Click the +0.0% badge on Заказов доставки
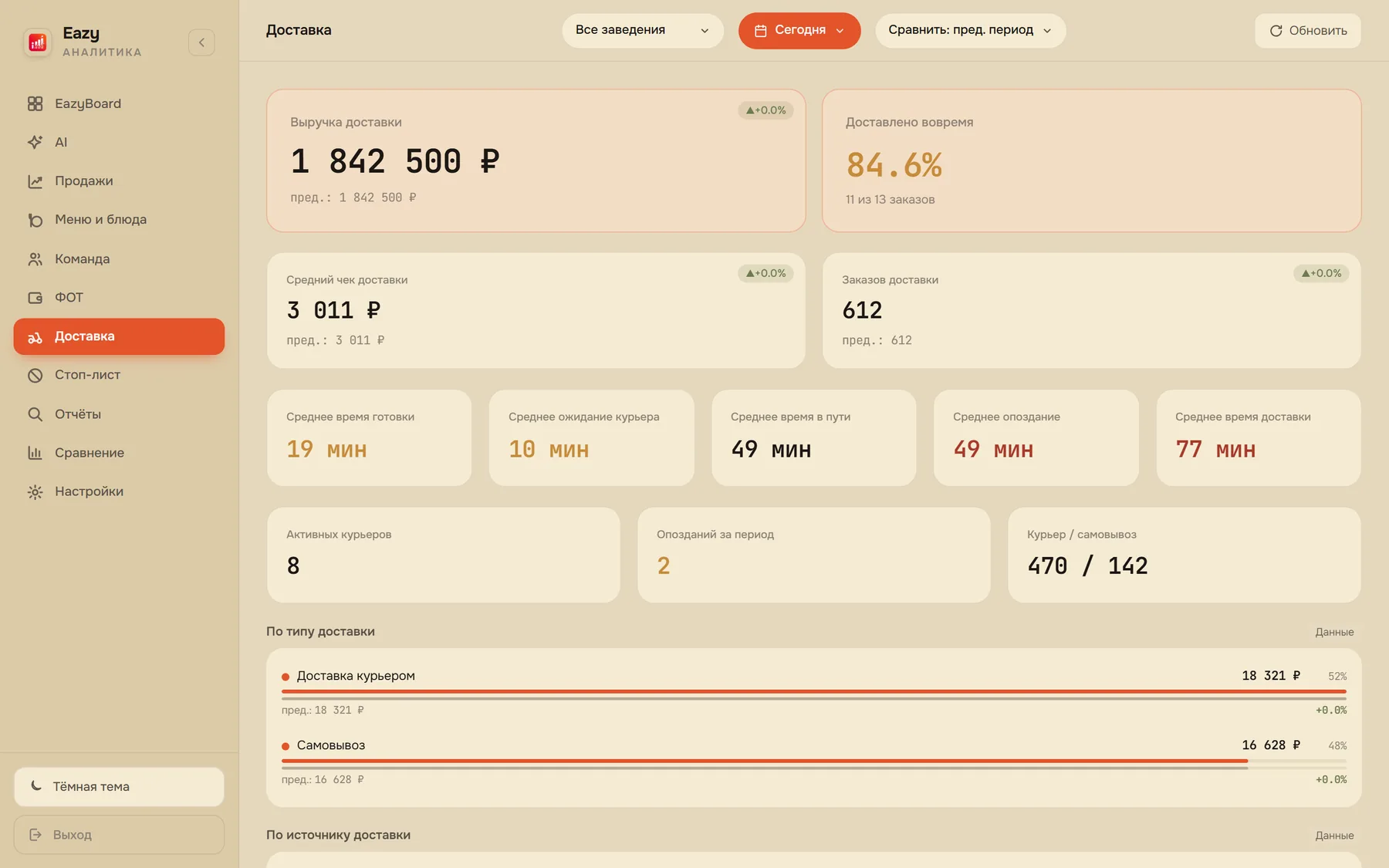1389x868 pixels. click(x=1321, y=273)
